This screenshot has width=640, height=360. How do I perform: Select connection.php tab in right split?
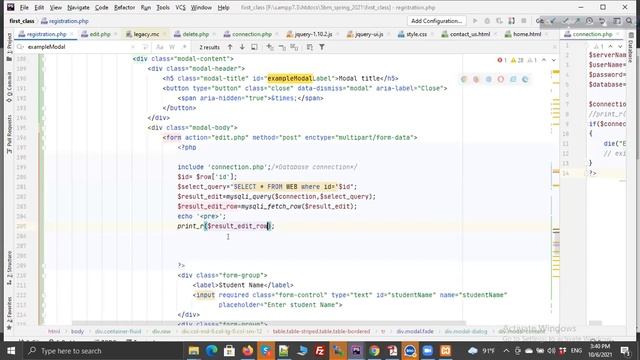point(592,34)
